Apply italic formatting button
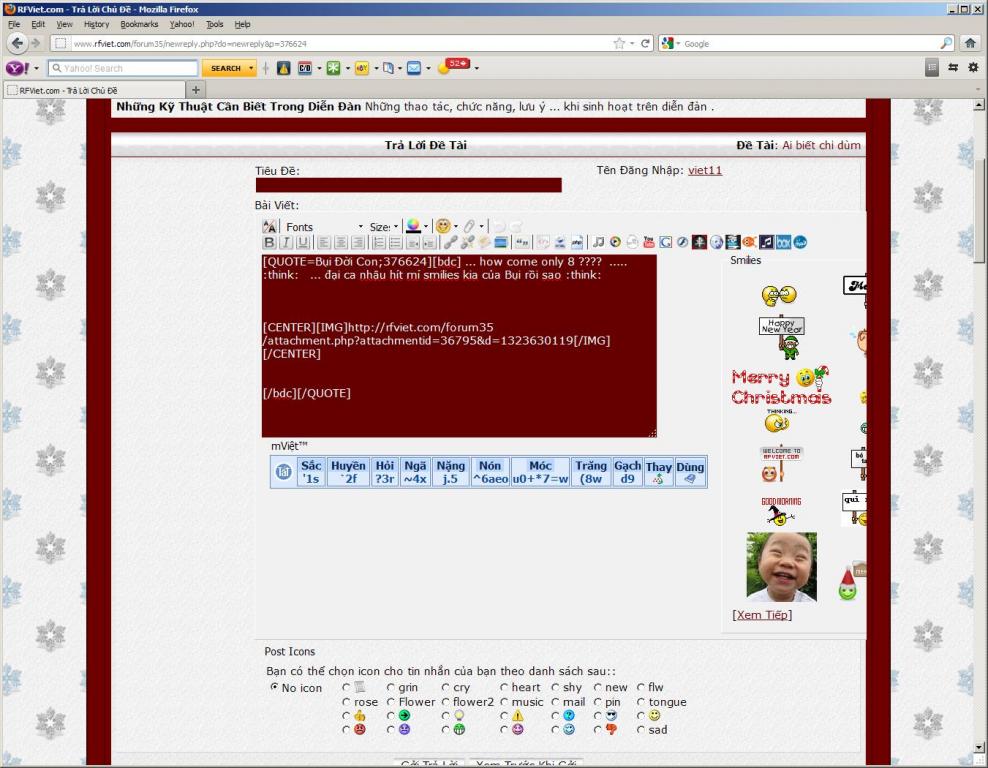 tap(286, 242)
